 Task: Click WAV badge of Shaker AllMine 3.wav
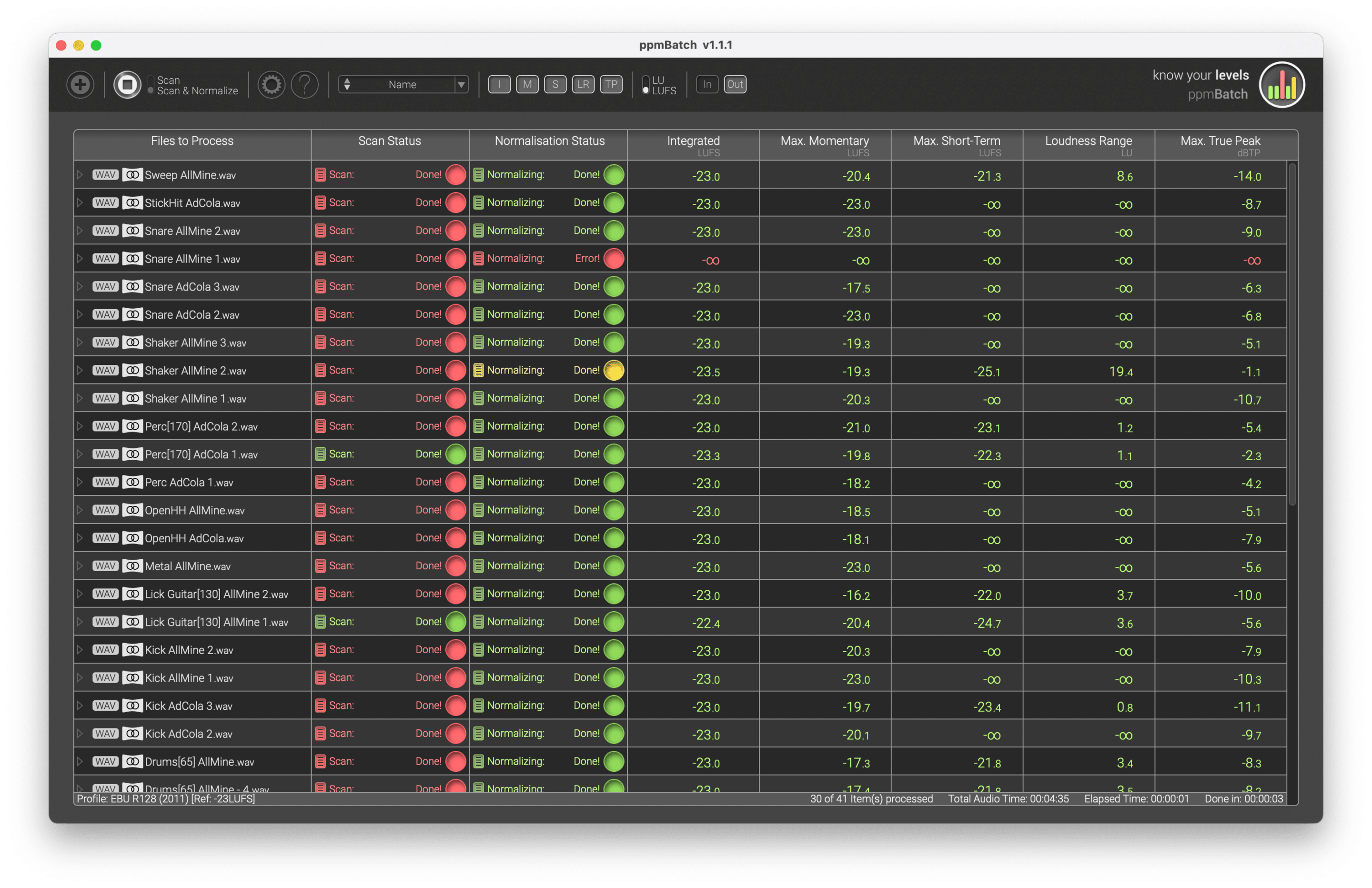(x=105, y=342)
